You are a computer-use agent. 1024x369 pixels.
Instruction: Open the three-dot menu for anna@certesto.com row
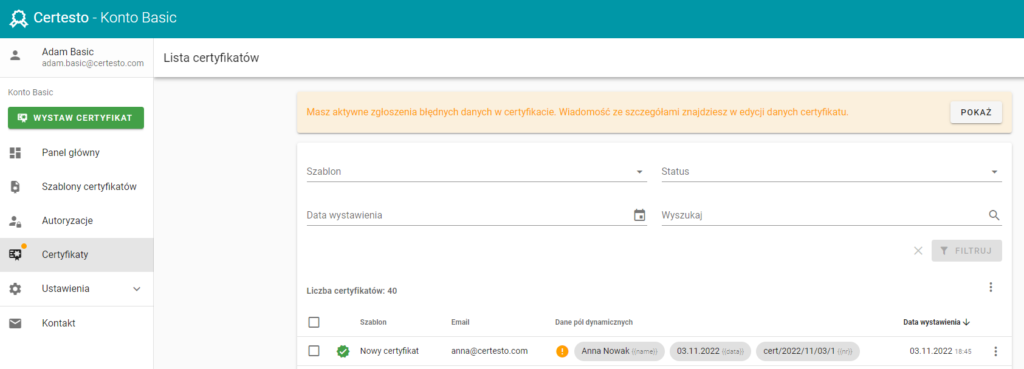[x=995, y=351]
